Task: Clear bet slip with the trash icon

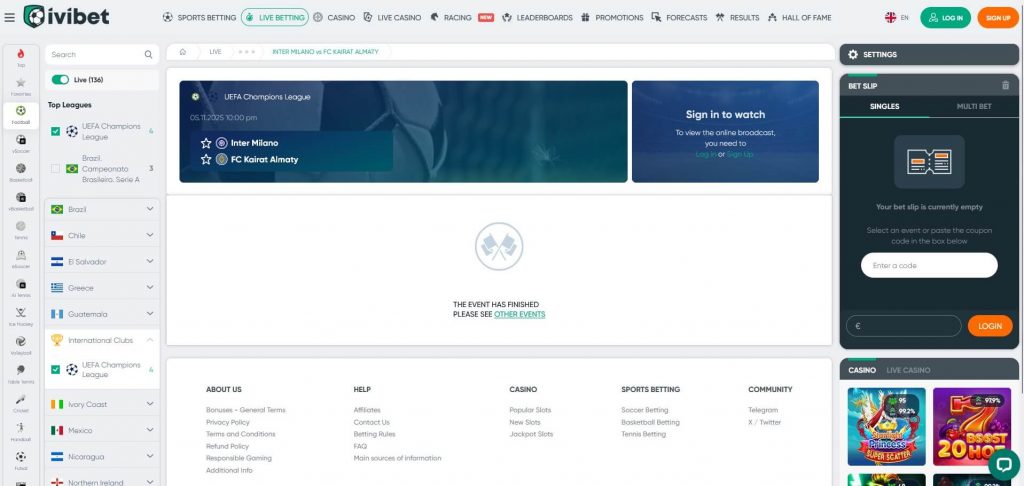Action: (1005, 85)
